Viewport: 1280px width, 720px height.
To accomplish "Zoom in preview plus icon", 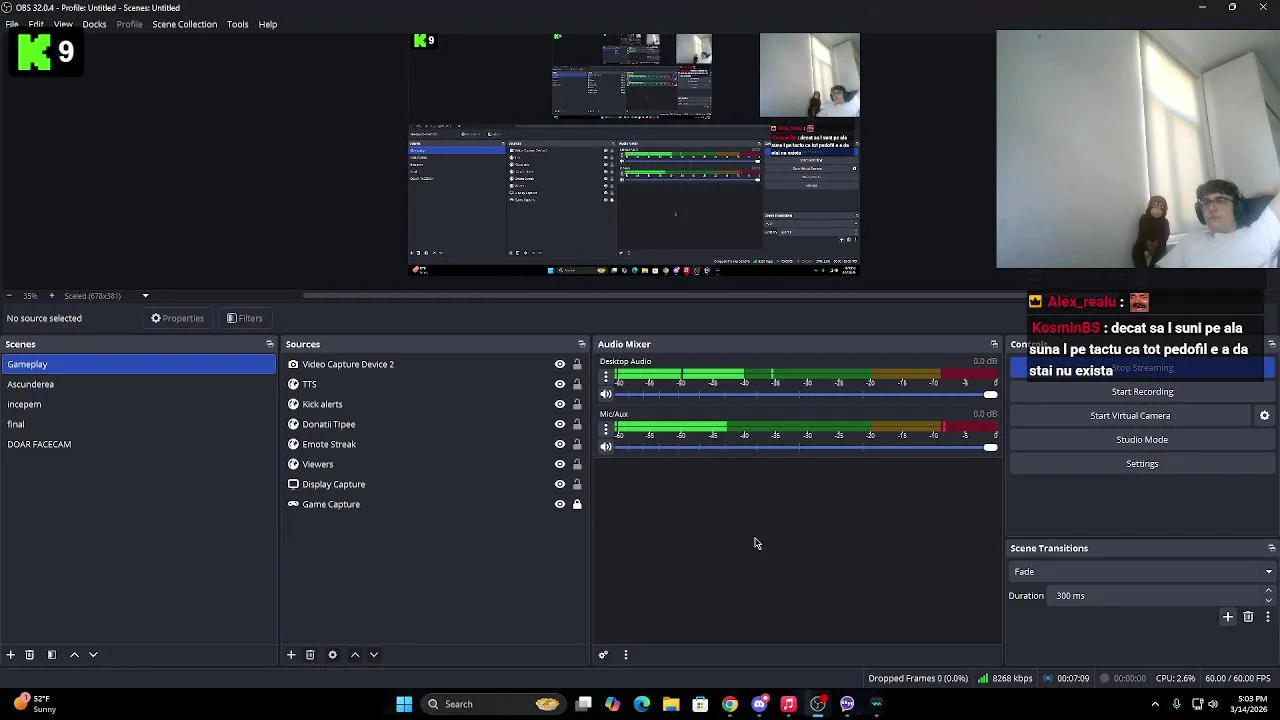I will click(x=52, y=296).
